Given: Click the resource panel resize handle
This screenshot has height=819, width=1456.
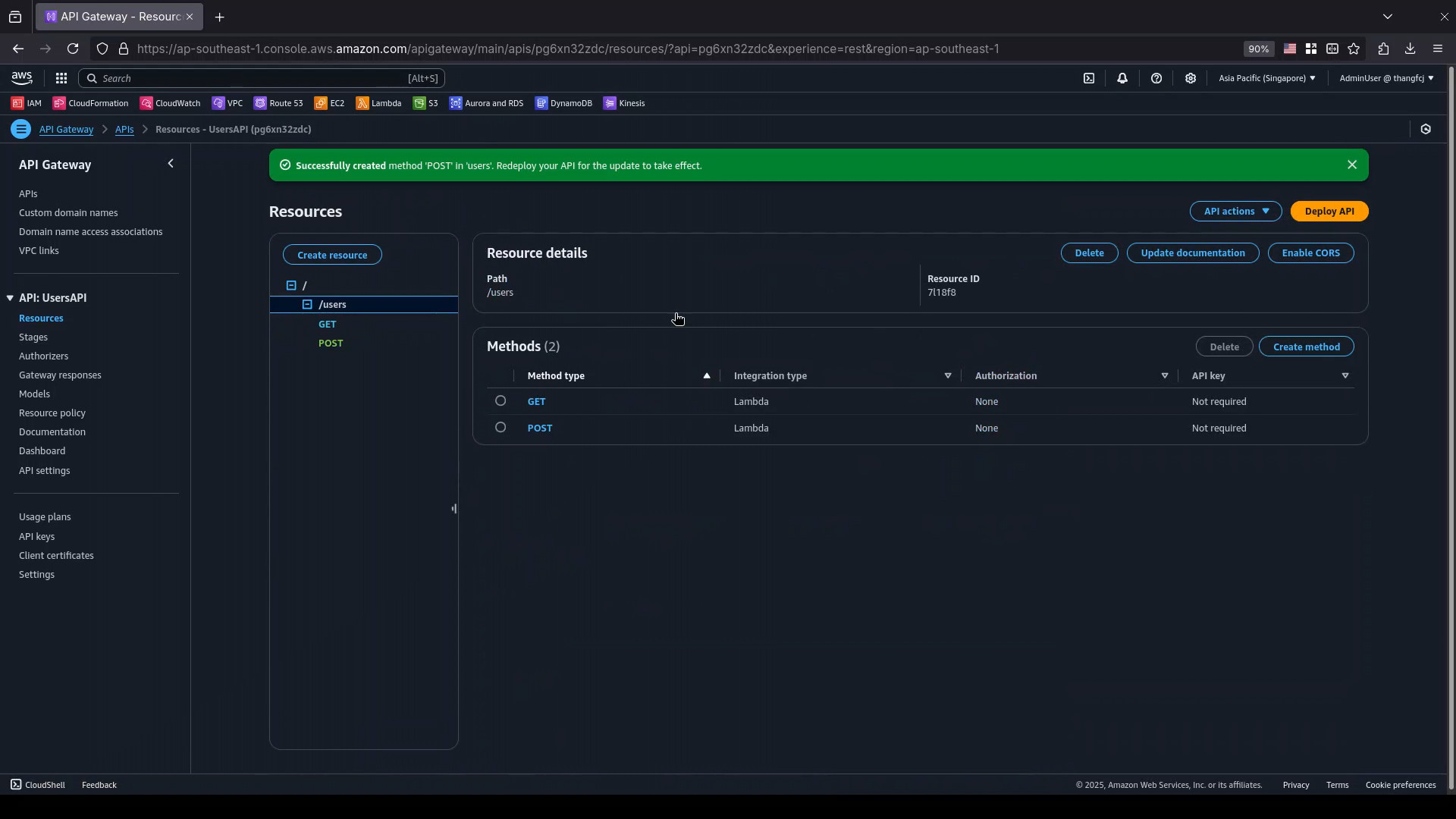Looking at the screenshot, I should coord(454,509).
